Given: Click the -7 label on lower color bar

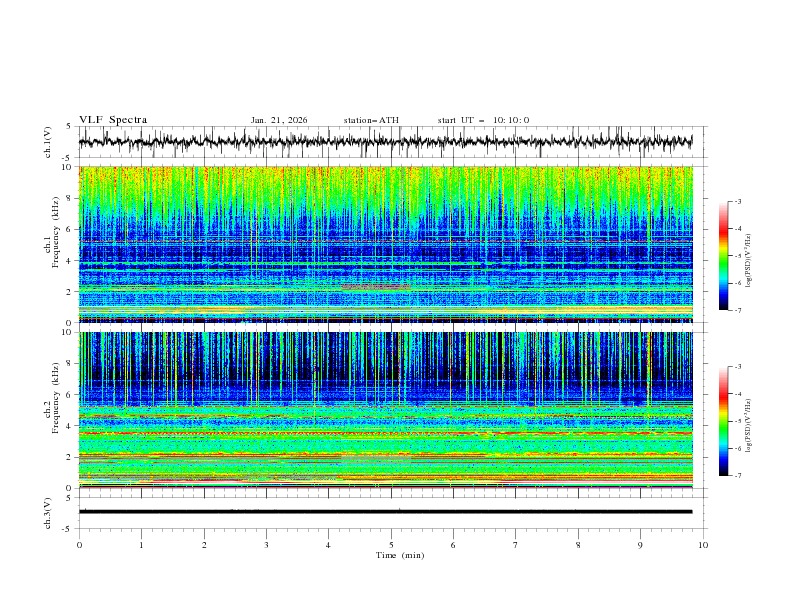Looking at the screenshot, I should [x=736, y=476].
